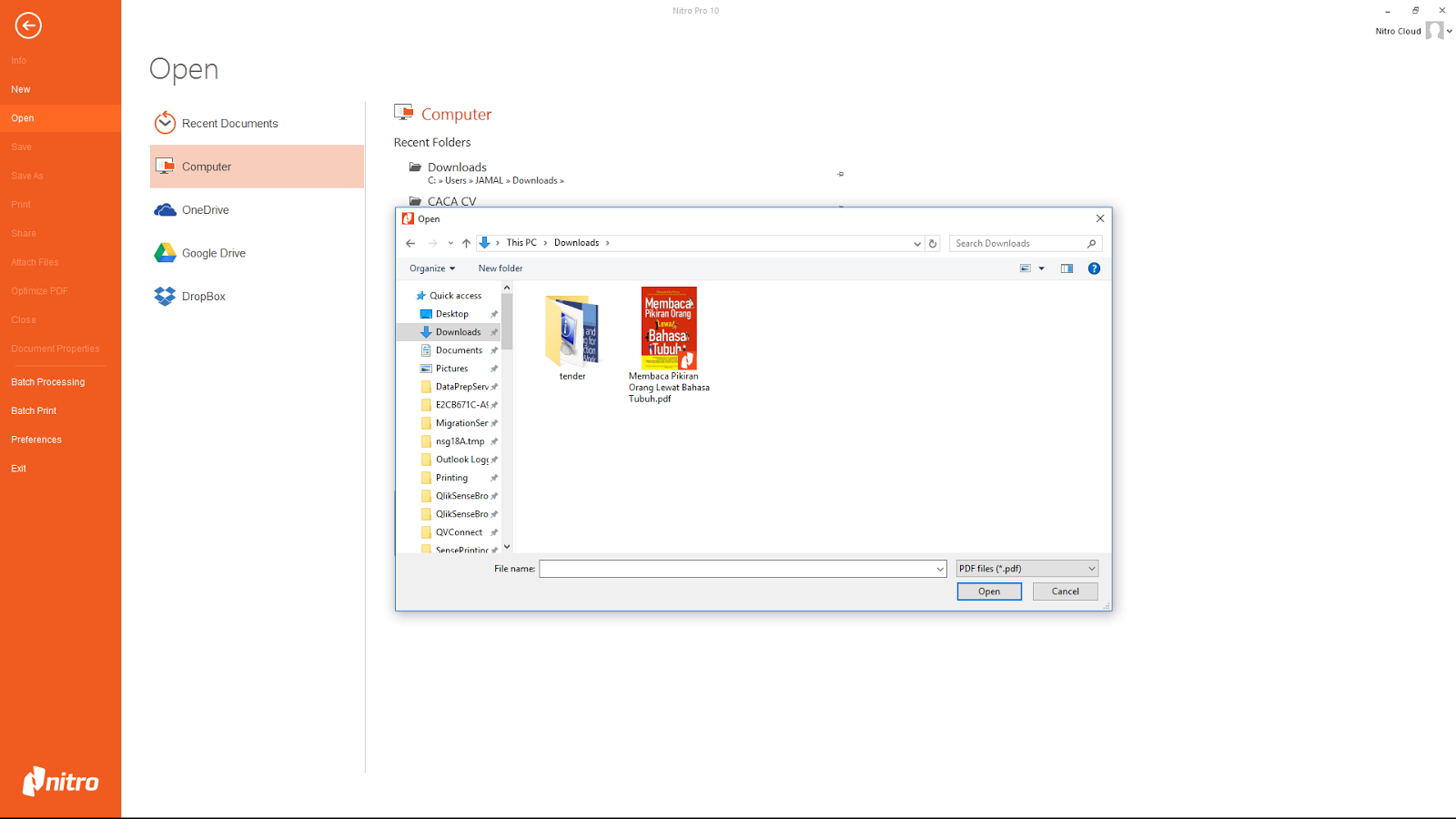Click the Nitro app icon in dialog title
Image resolution: width=1456 pixels, height=819 pixels.
click(409, 218)
